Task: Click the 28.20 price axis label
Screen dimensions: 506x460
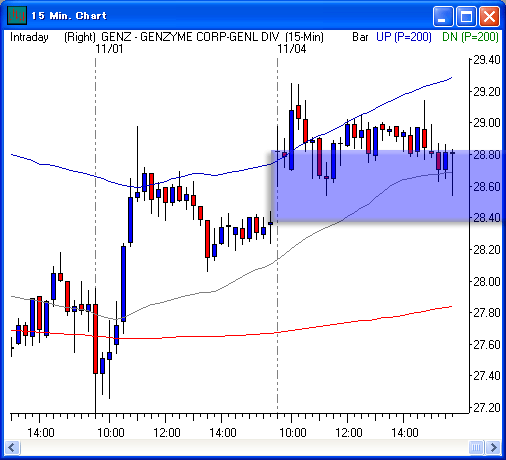Action: pyautogui.click(x=487, y=249)
